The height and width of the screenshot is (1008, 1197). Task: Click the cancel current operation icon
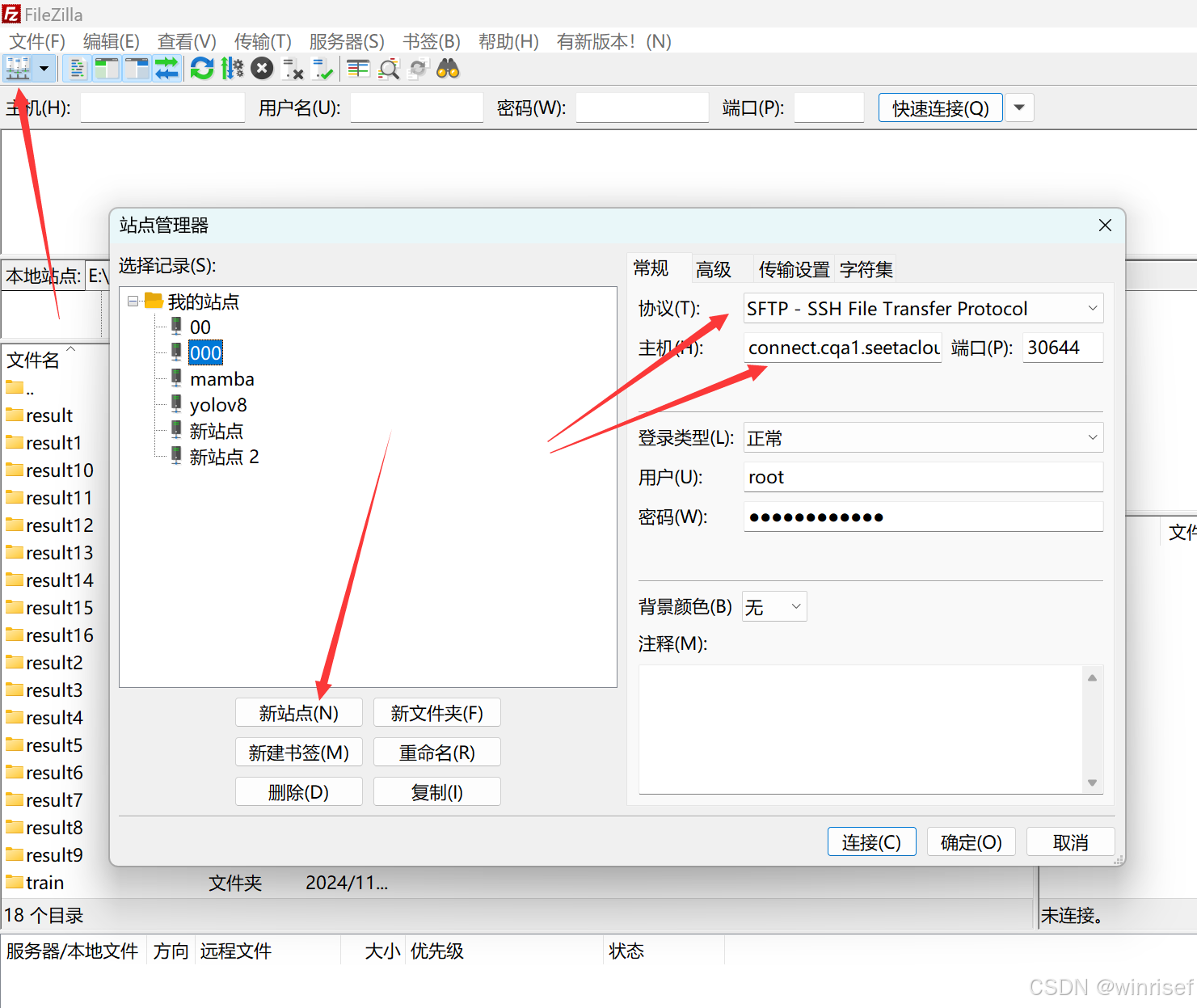tap(262, 69)
